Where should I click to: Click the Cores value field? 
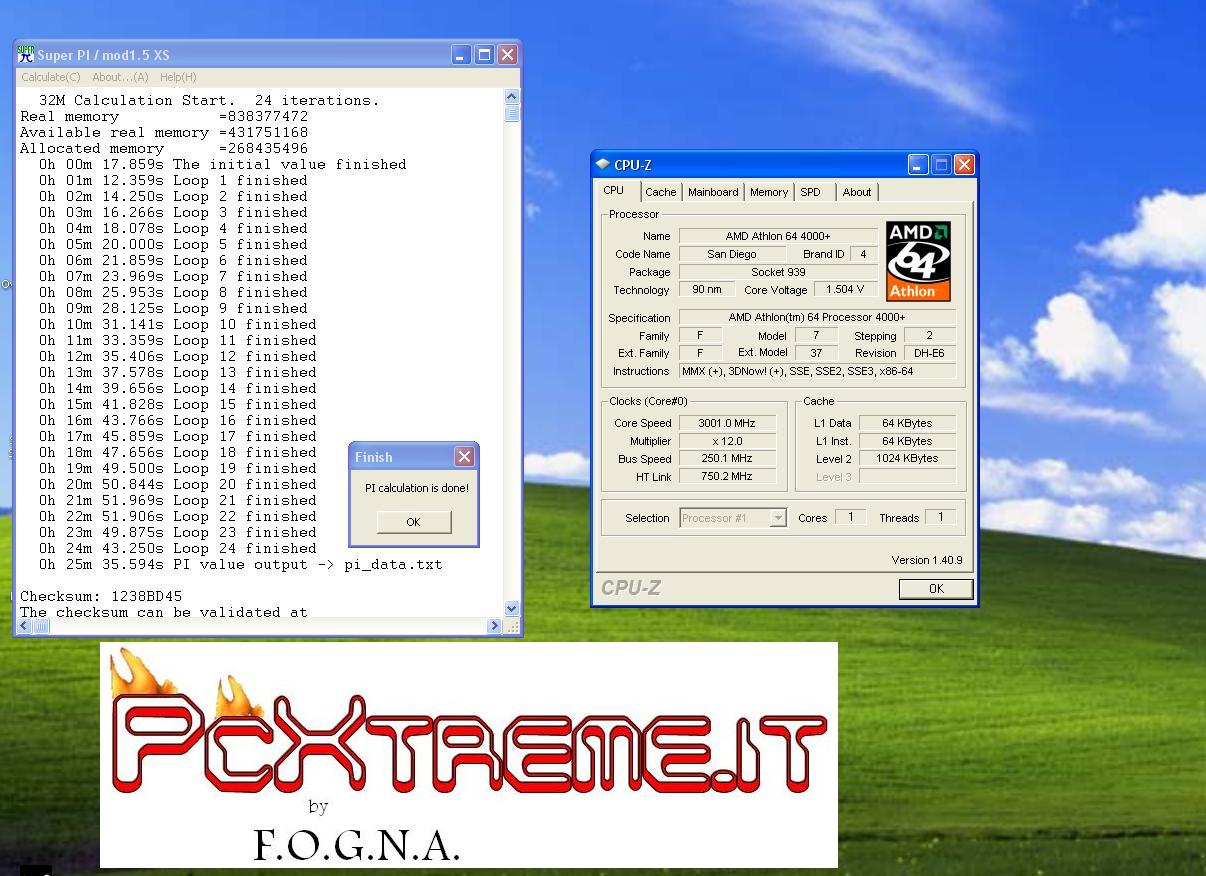coord(850,517)
